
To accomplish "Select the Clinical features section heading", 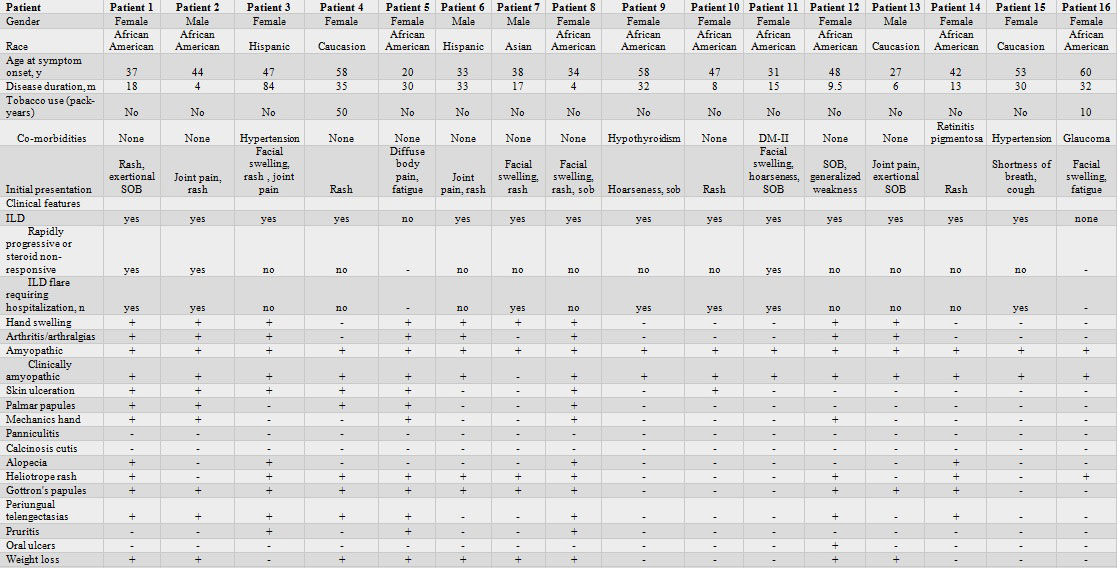I will click(45, 203).
